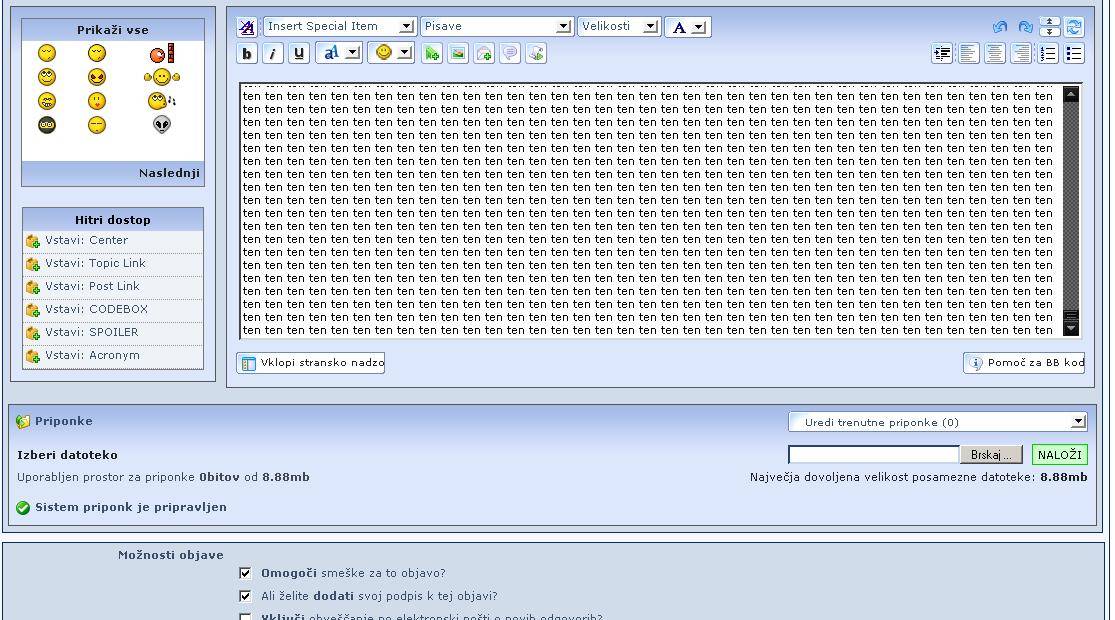Click the indent text icon
The image size is (1115, 620).
[942, 53]
